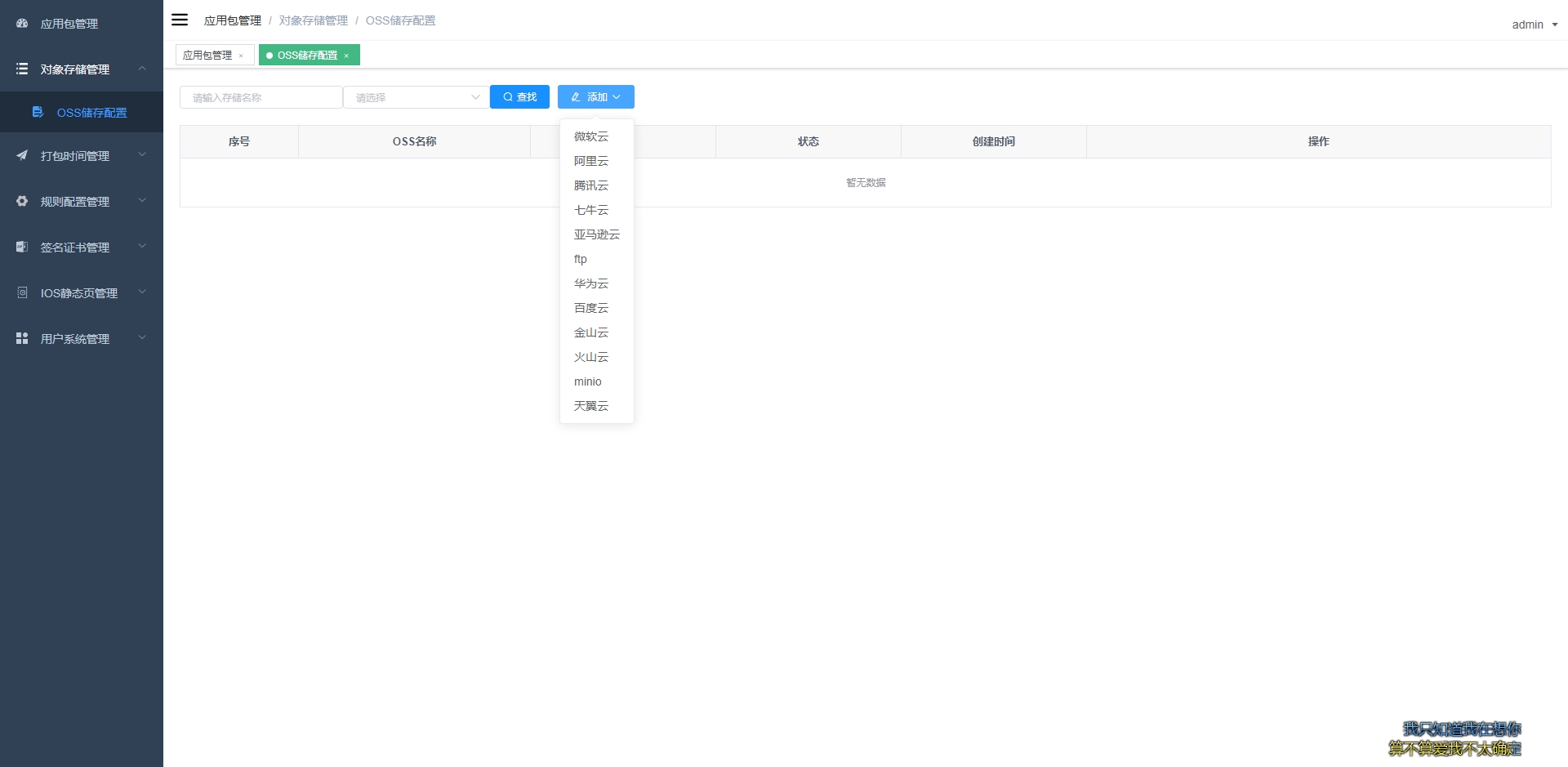Click the IOS静态页管理 sidebar icon
The height and width of the screenshot is (767, 1568).
click(22, 292)
